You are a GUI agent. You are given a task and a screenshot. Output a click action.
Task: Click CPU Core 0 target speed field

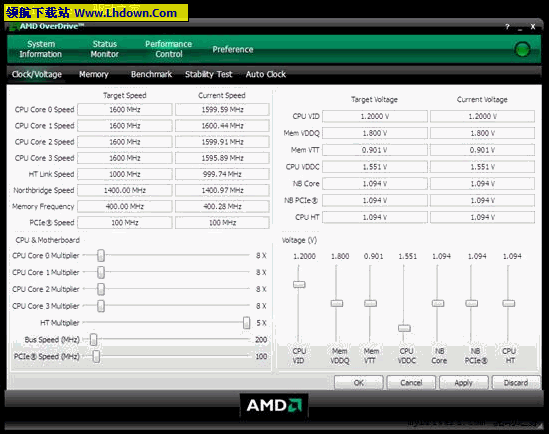pos(125,110)
